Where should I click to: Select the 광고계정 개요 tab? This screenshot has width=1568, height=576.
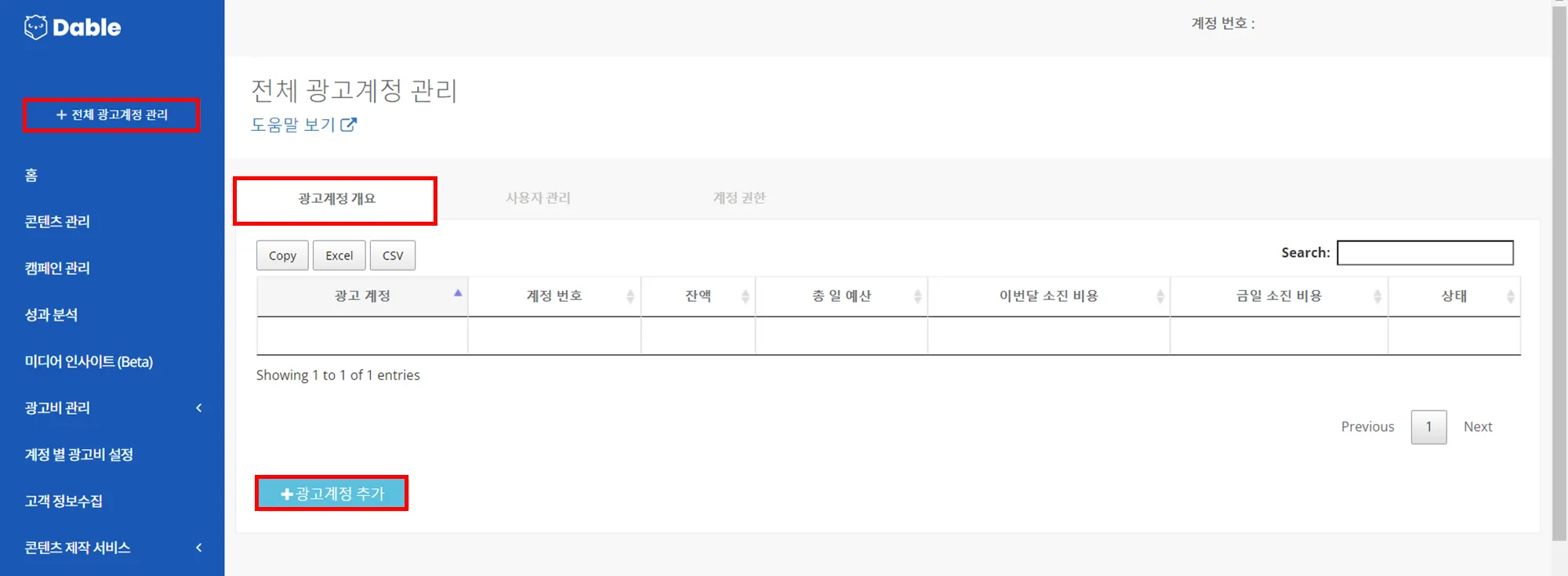click(336, 200)
